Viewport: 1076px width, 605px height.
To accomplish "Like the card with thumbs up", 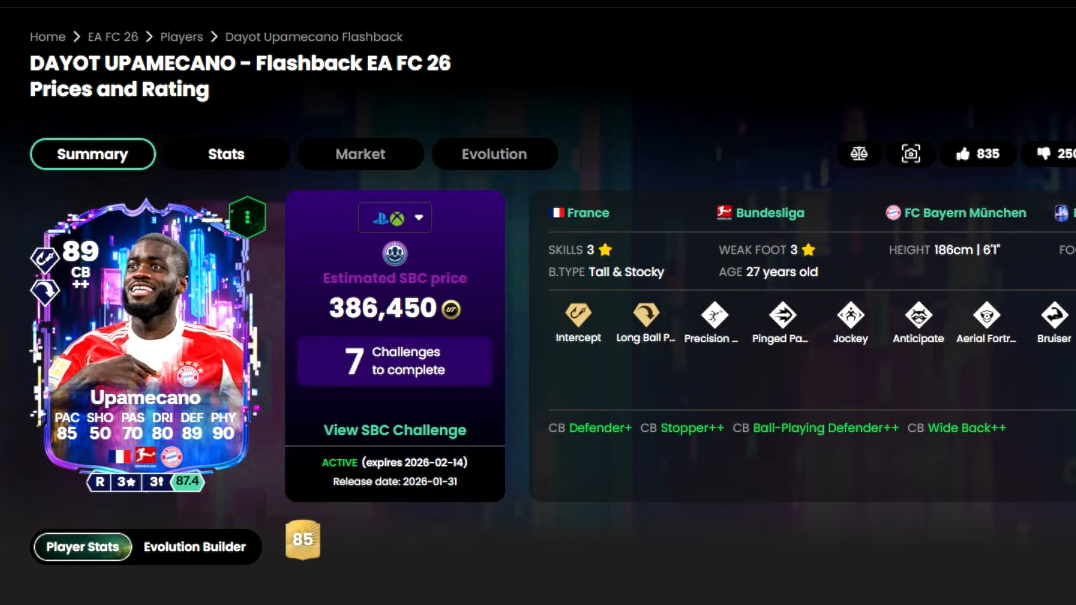I will point(978,154).
